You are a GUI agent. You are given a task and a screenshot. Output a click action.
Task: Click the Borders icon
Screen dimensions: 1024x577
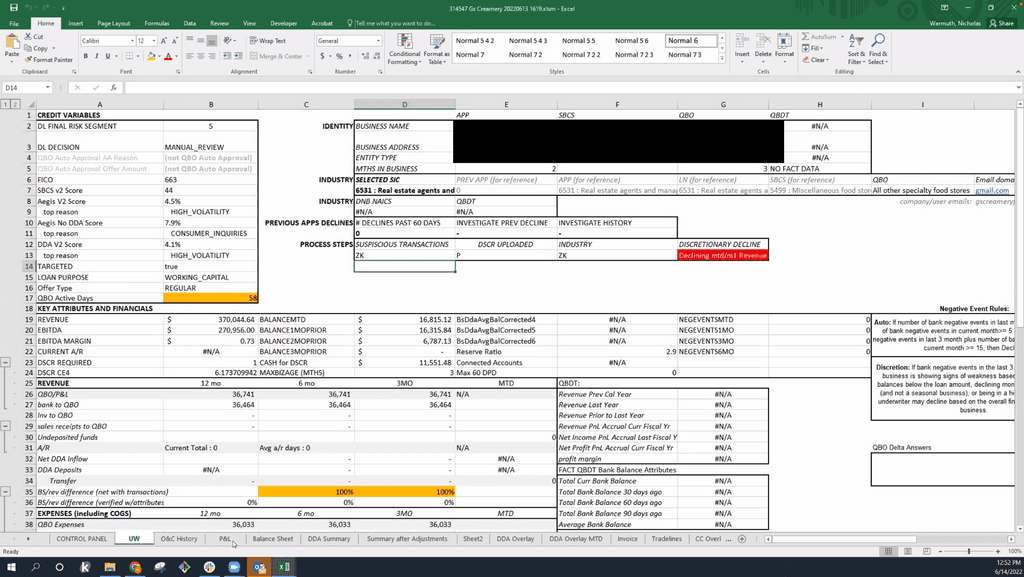129,56
